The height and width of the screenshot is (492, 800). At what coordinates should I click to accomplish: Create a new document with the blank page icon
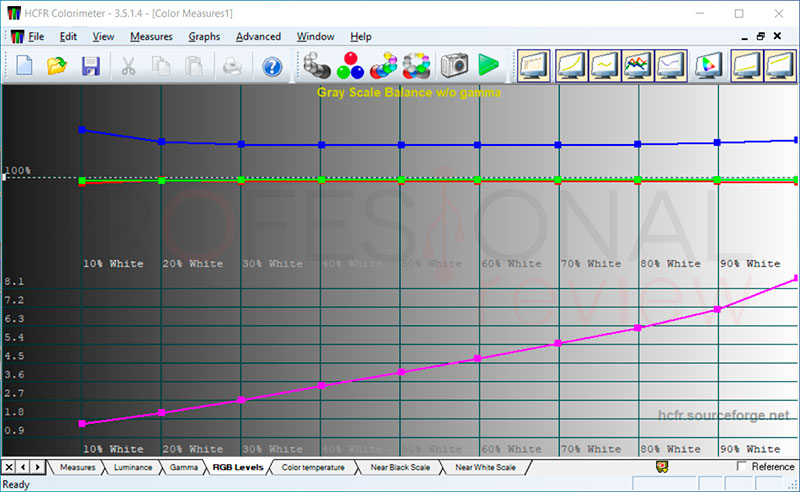point(24,66)
